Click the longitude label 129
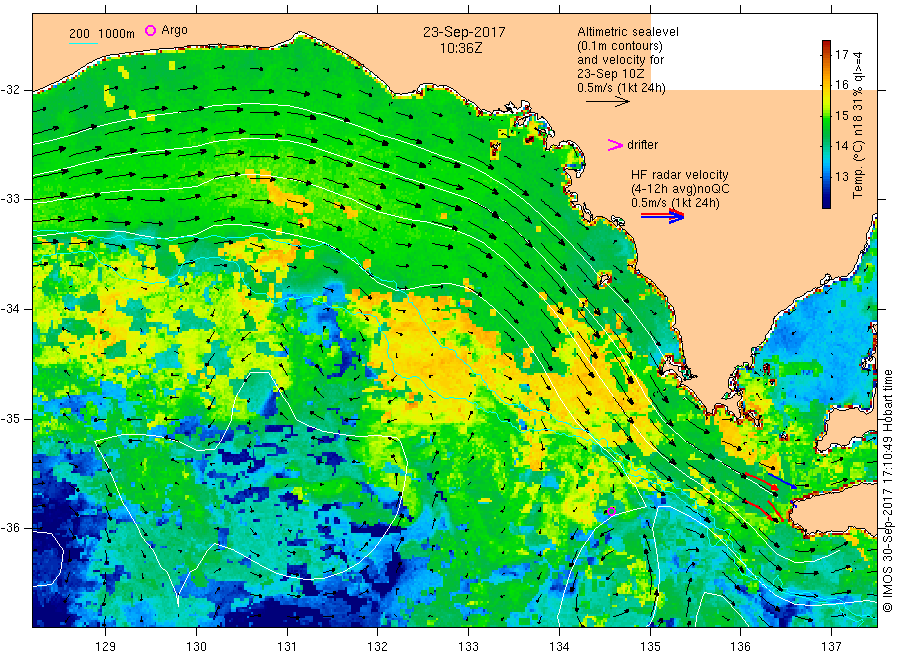 tap(106, 647)
